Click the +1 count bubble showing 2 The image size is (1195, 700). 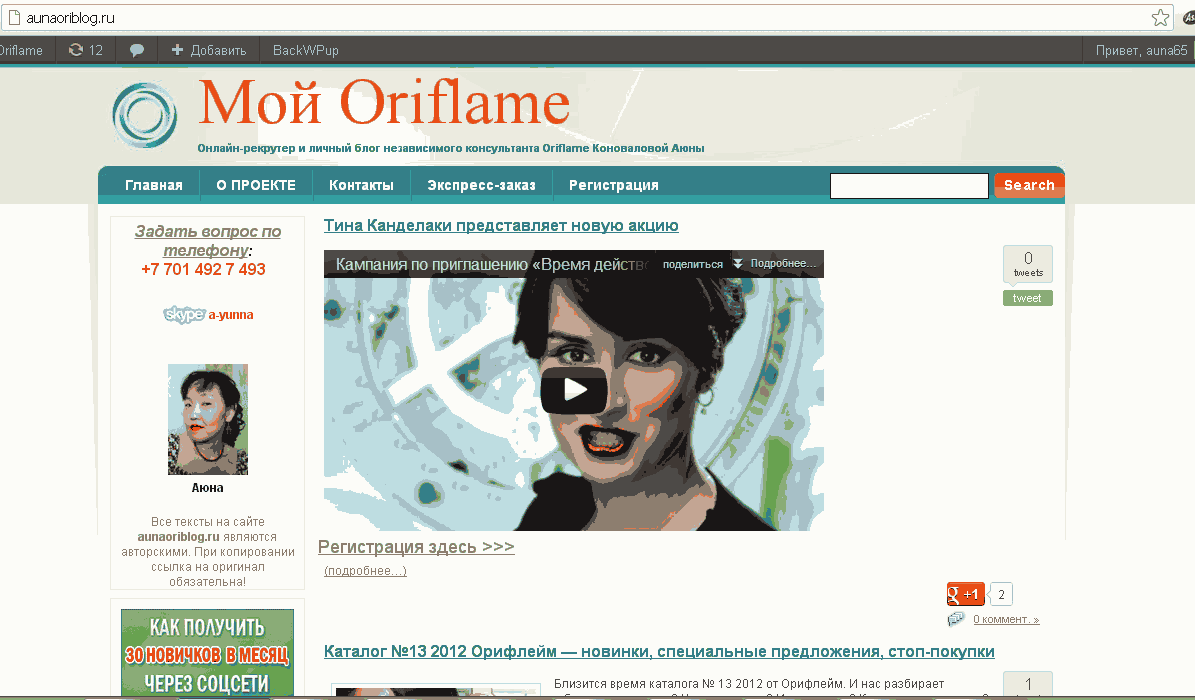tap(1001, 594)
